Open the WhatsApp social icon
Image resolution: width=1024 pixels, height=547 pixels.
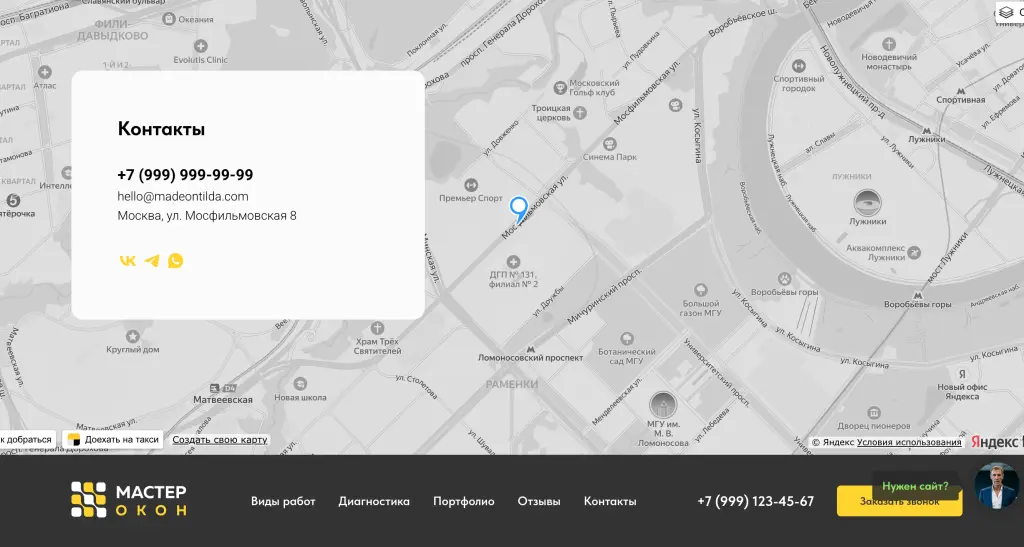175,261
